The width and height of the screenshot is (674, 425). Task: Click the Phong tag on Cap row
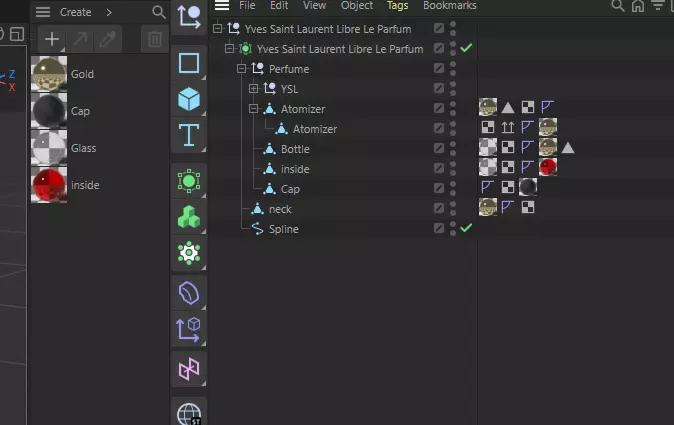[487, 187]
